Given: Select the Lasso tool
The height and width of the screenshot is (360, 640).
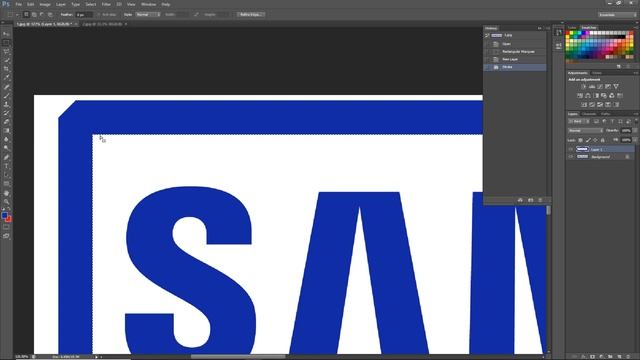Looking at the screenshot, I should [6, 52].
